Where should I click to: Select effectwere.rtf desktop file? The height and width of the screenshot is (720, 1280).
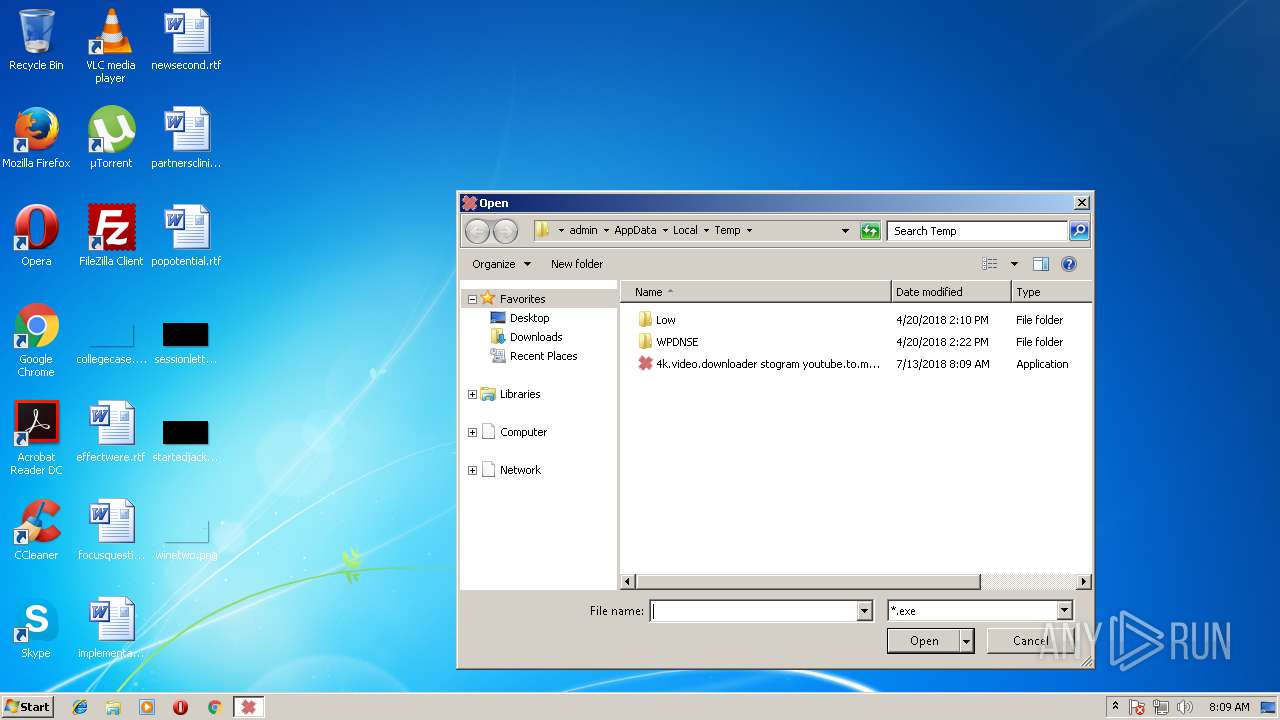(110, 432)
